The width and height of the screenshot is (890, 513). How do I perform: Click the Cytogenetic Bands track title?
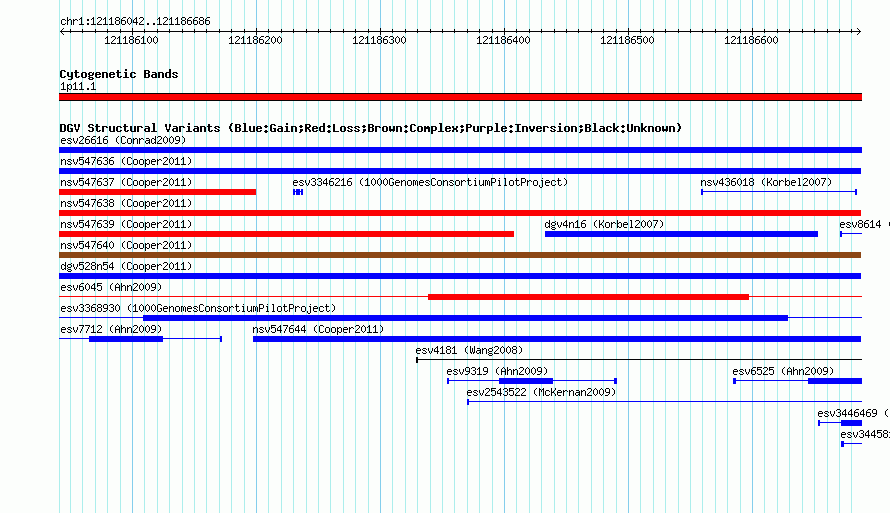click(x=119, y=74)
